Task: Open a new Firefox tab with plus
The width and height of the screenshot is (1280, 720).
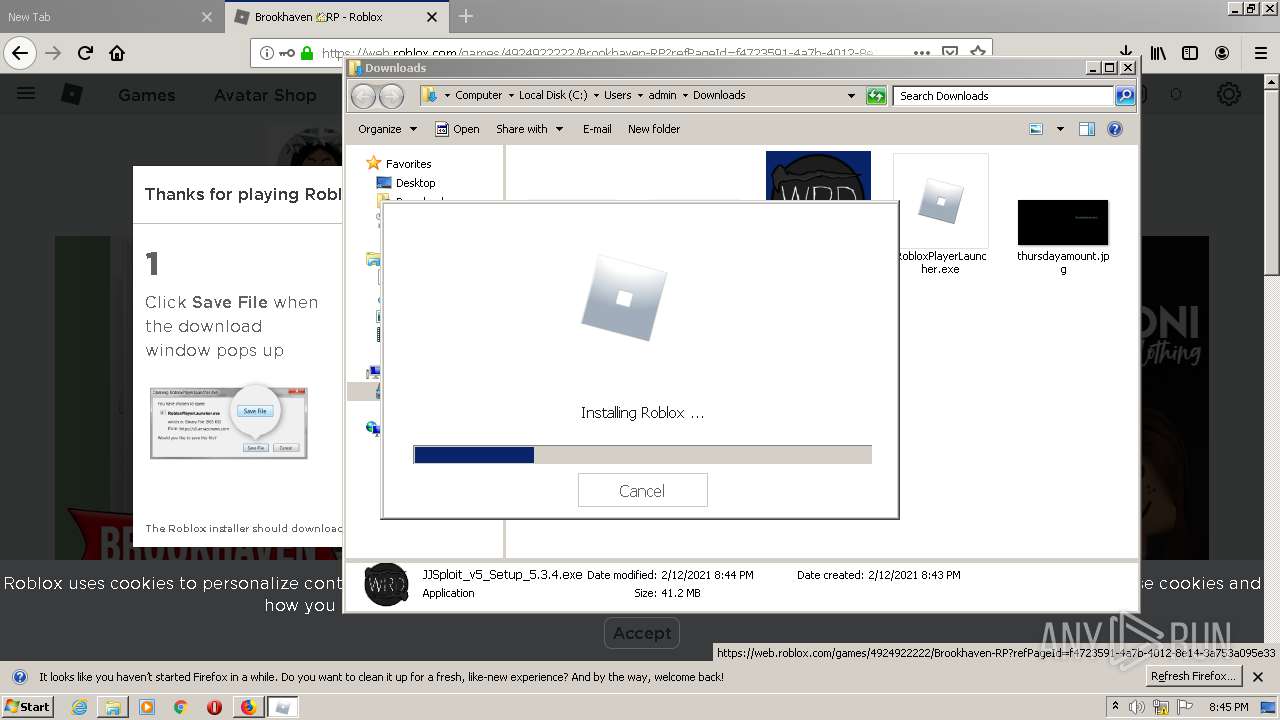Action: coord(466,16)
